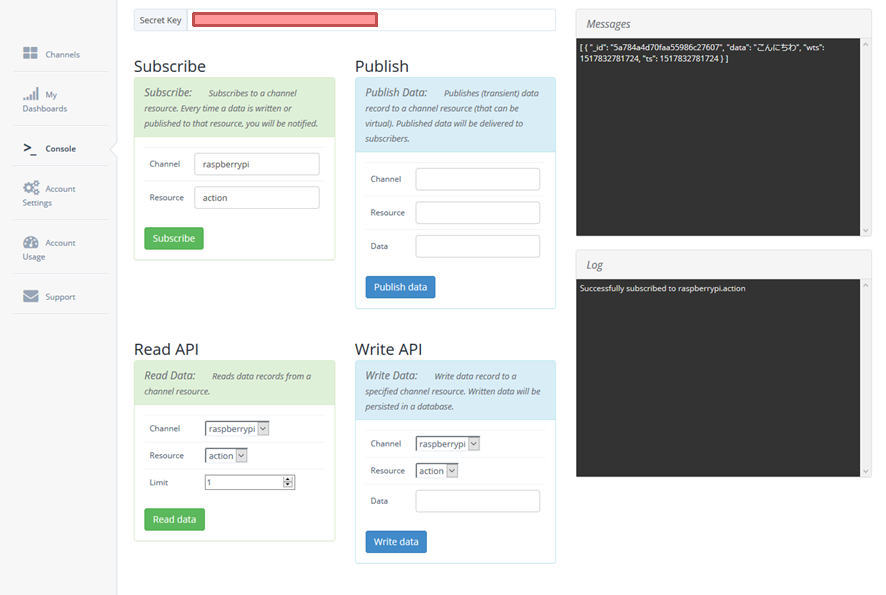Click the Publish data button
886x595 pixels.
click(x=400, y=286)
